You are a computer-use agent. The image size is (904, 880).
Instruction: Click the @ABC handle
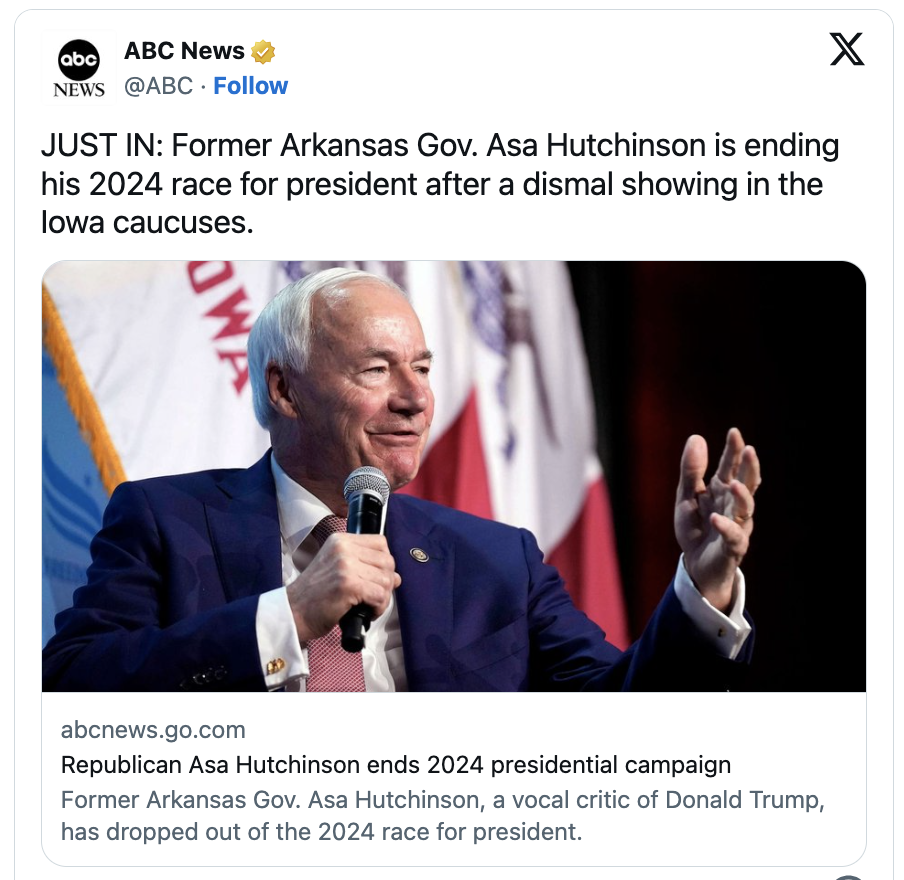click(159, 86)
